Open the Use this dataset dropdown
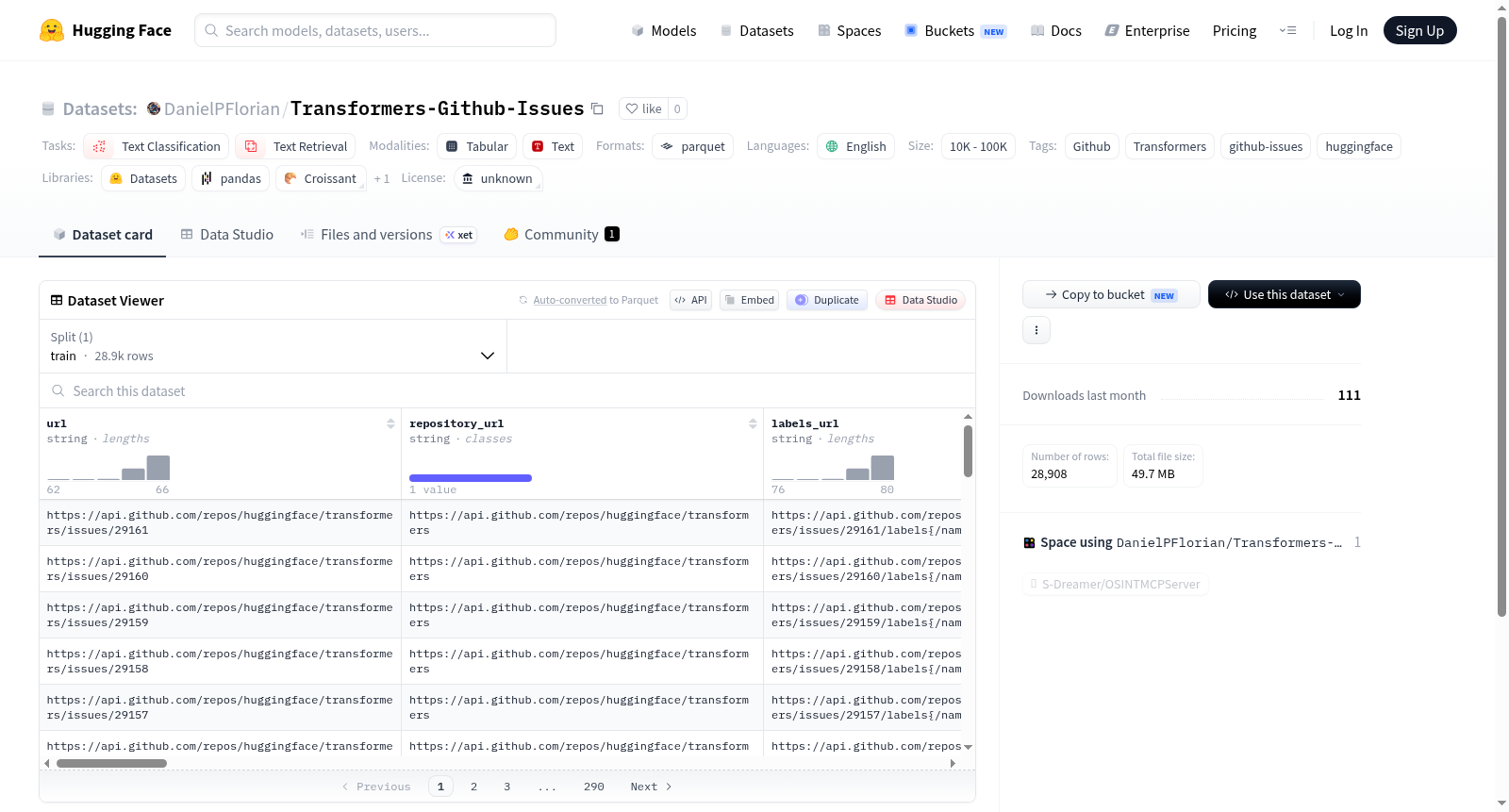 pos(1285,294)
